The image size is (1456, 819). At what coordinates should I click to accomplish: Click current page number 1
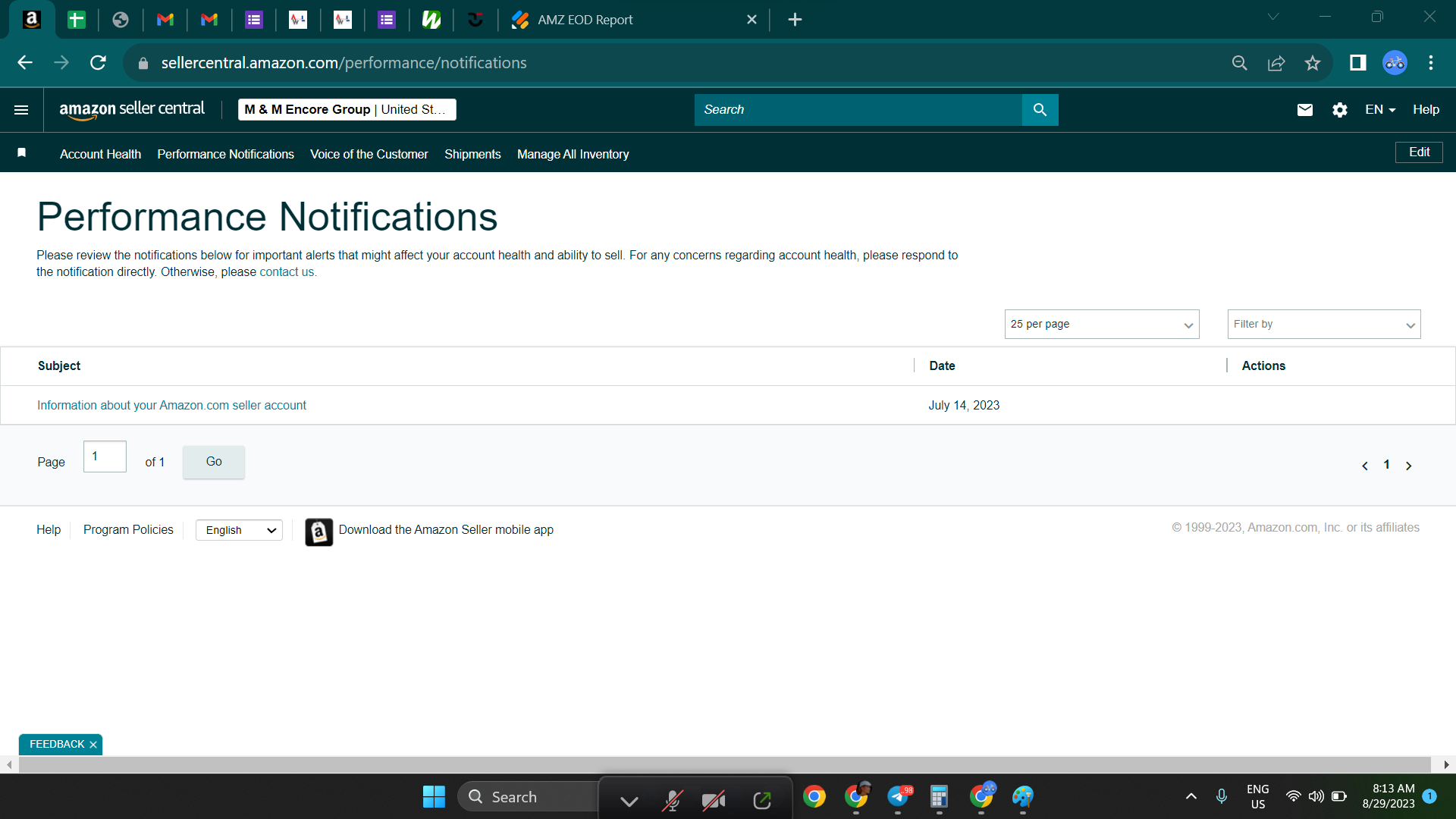[x=1386, y=465]
